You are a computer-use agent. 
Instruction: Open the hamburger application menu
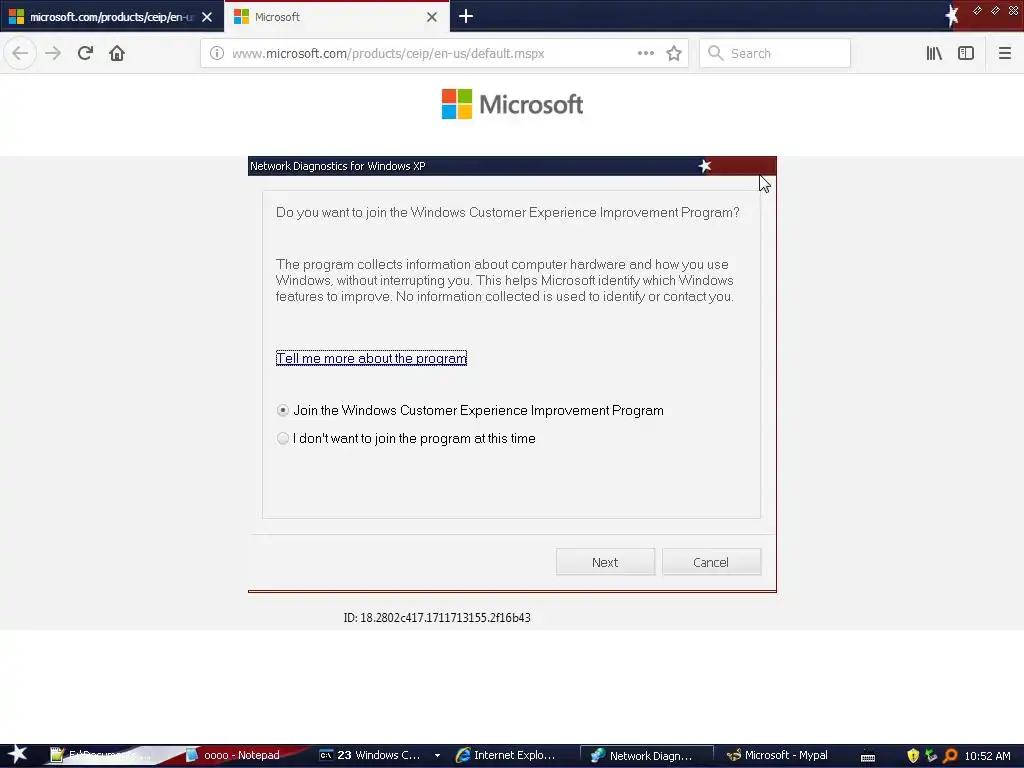1004,53
